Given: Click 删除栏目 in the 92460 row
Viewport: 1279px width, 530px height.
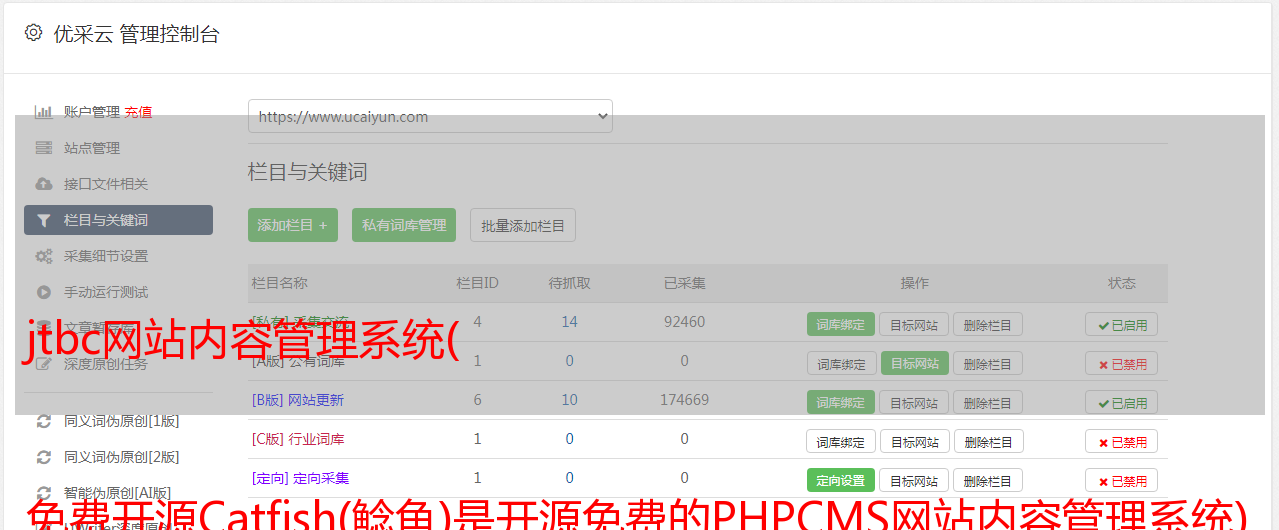Looking at the screenshot, I should 987,324.
